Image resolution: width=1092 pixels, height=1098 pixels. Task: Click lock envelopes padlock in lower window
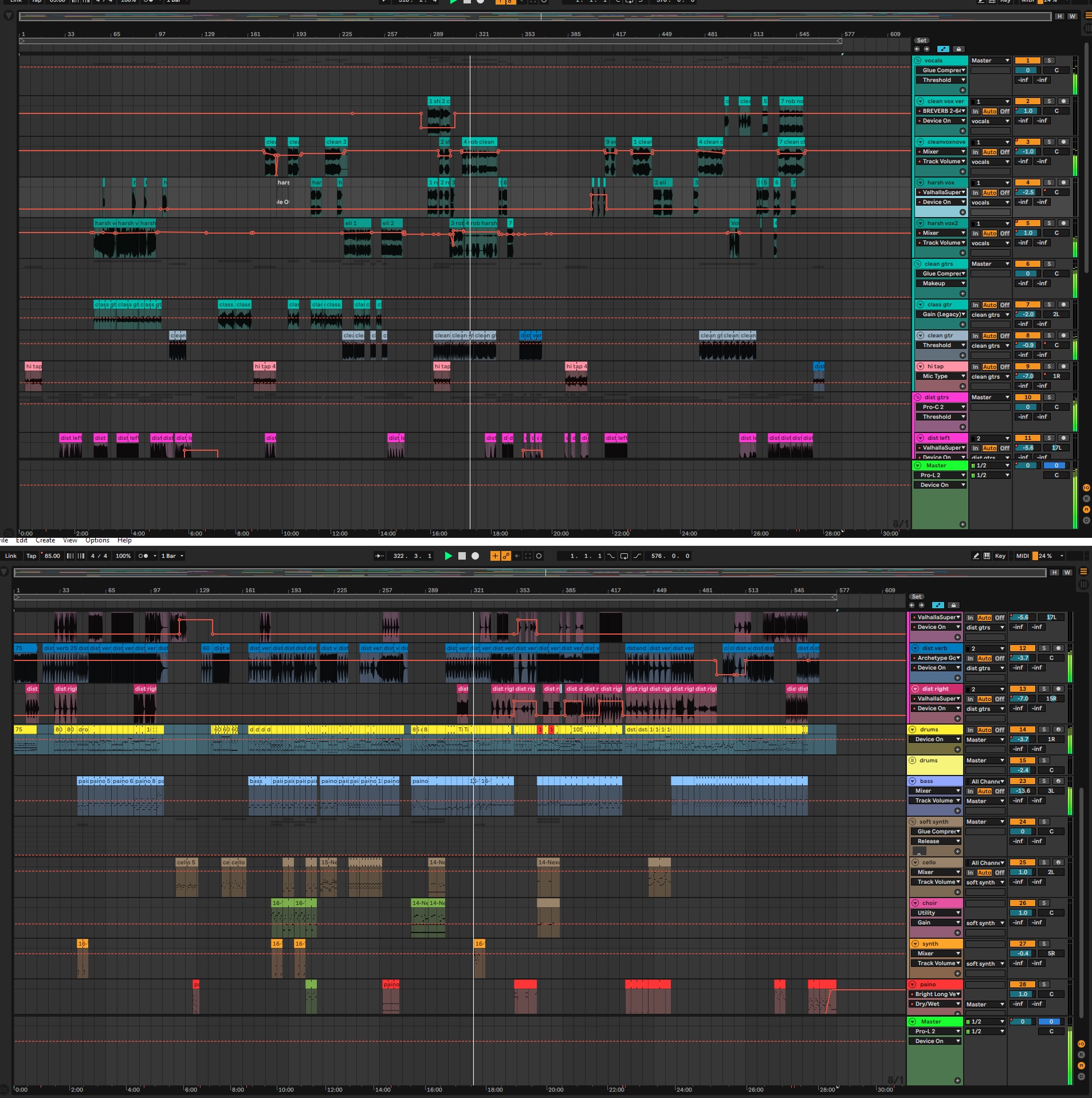[953, 605]
